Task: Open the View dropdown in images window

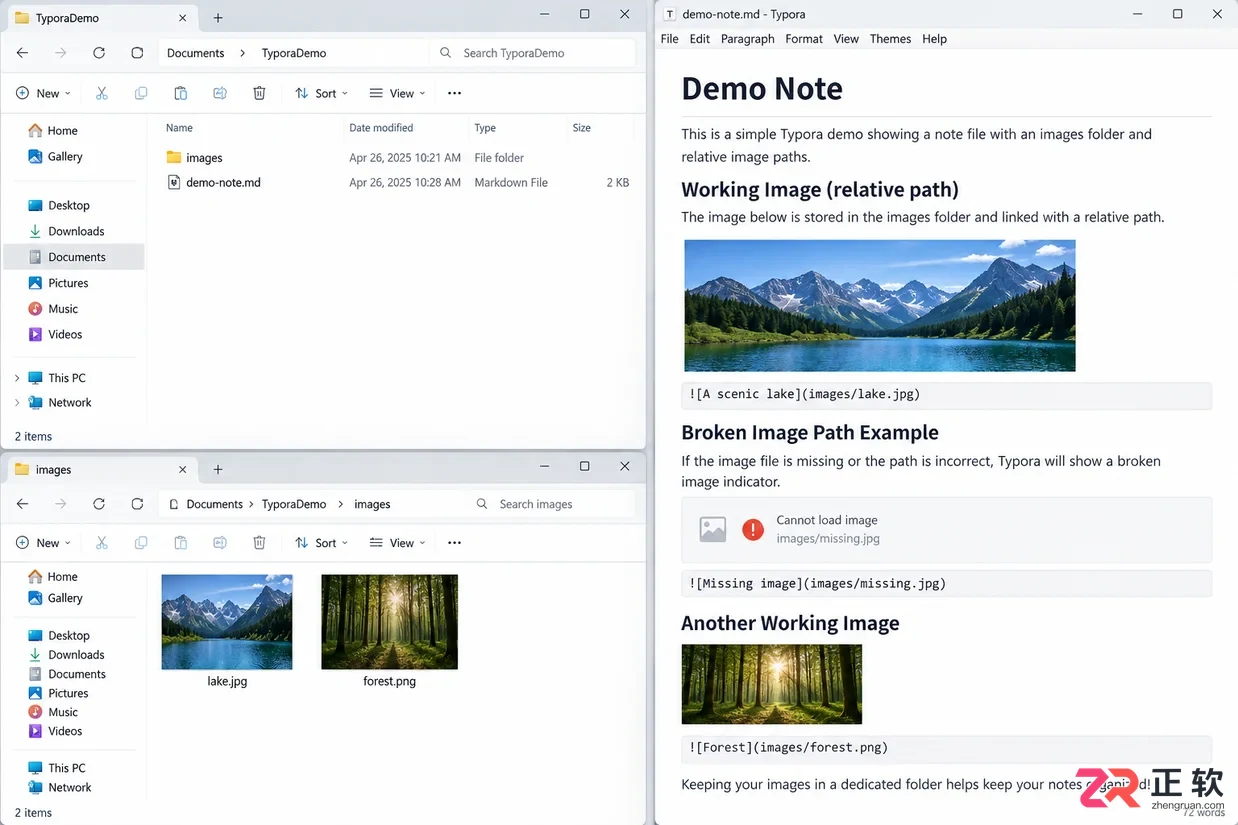Action: pyautogui.click(x=397, y=543)
